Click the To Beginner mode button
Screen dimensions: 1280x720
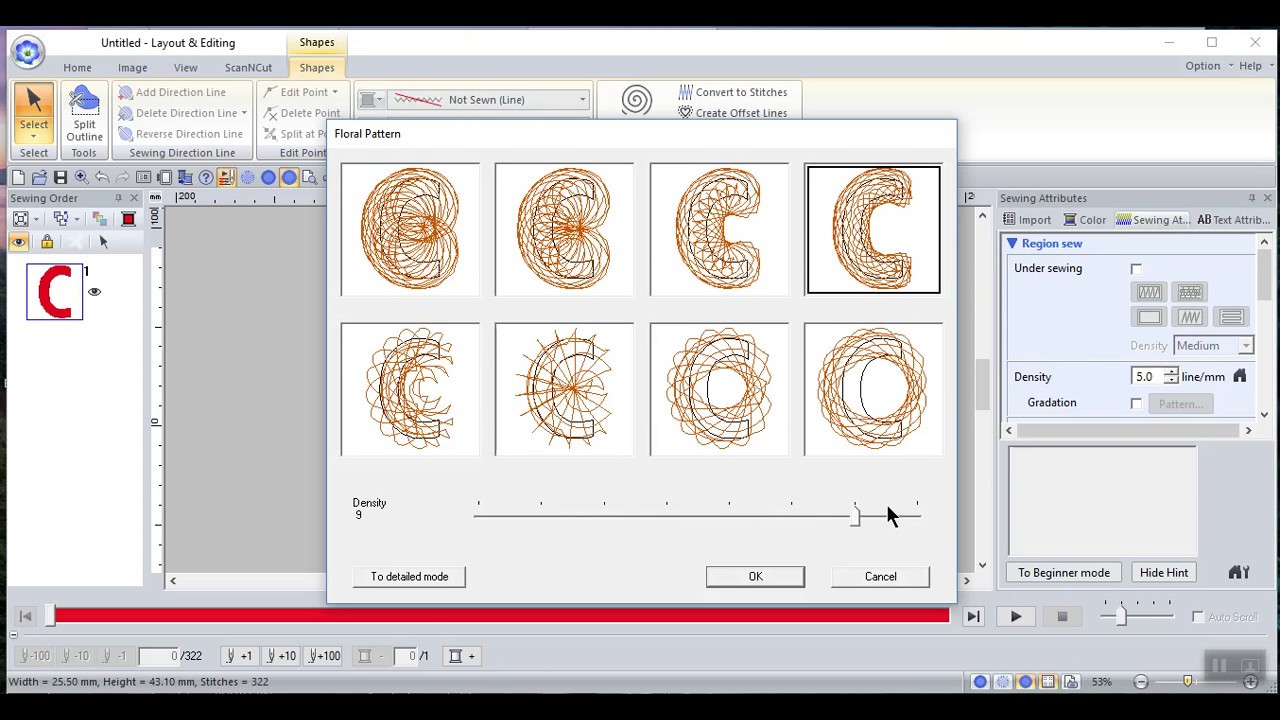[x=1064, y=573]
